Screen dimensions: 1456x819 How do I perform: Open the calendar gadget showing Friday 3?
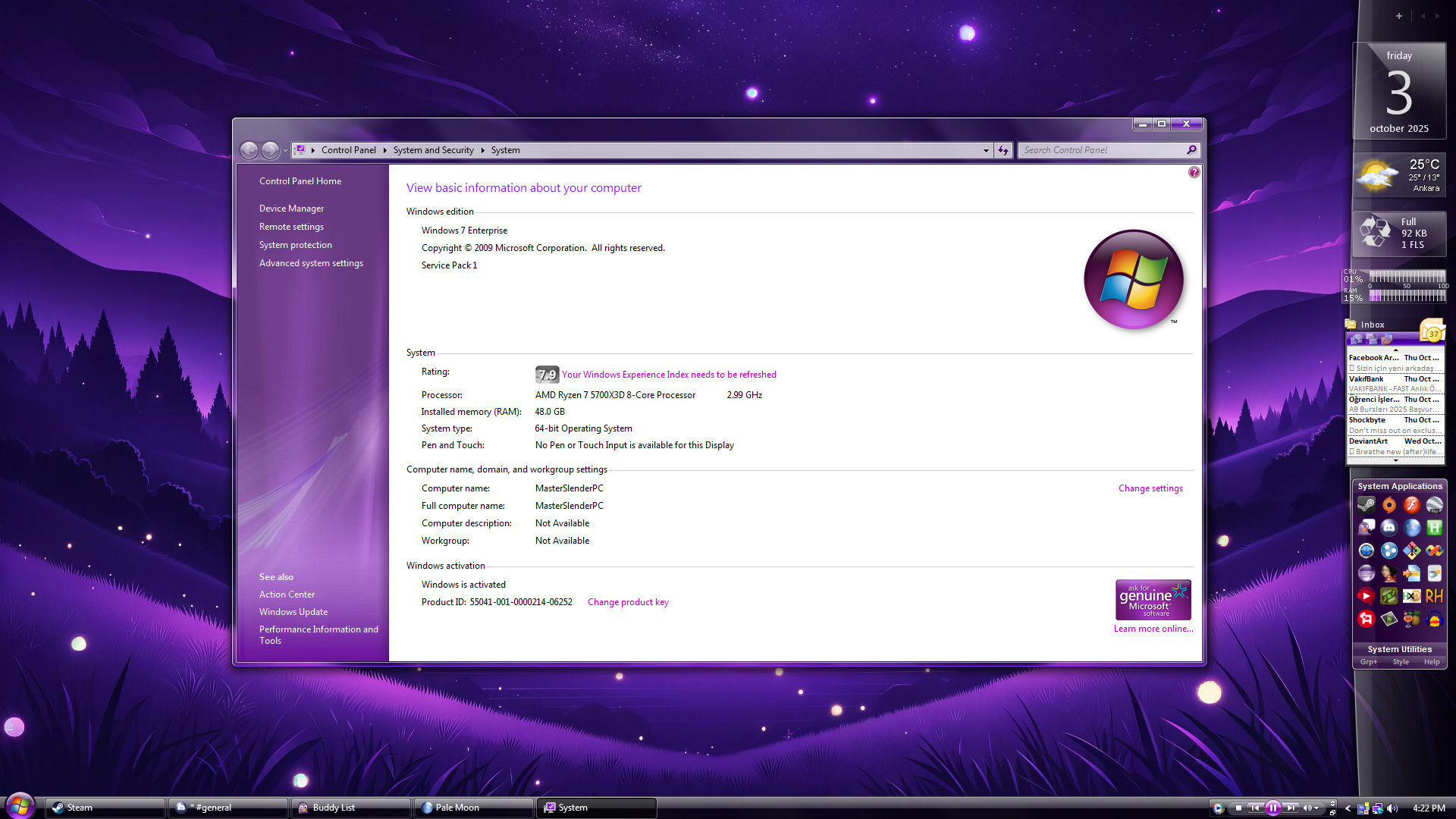pos(1399,91)
